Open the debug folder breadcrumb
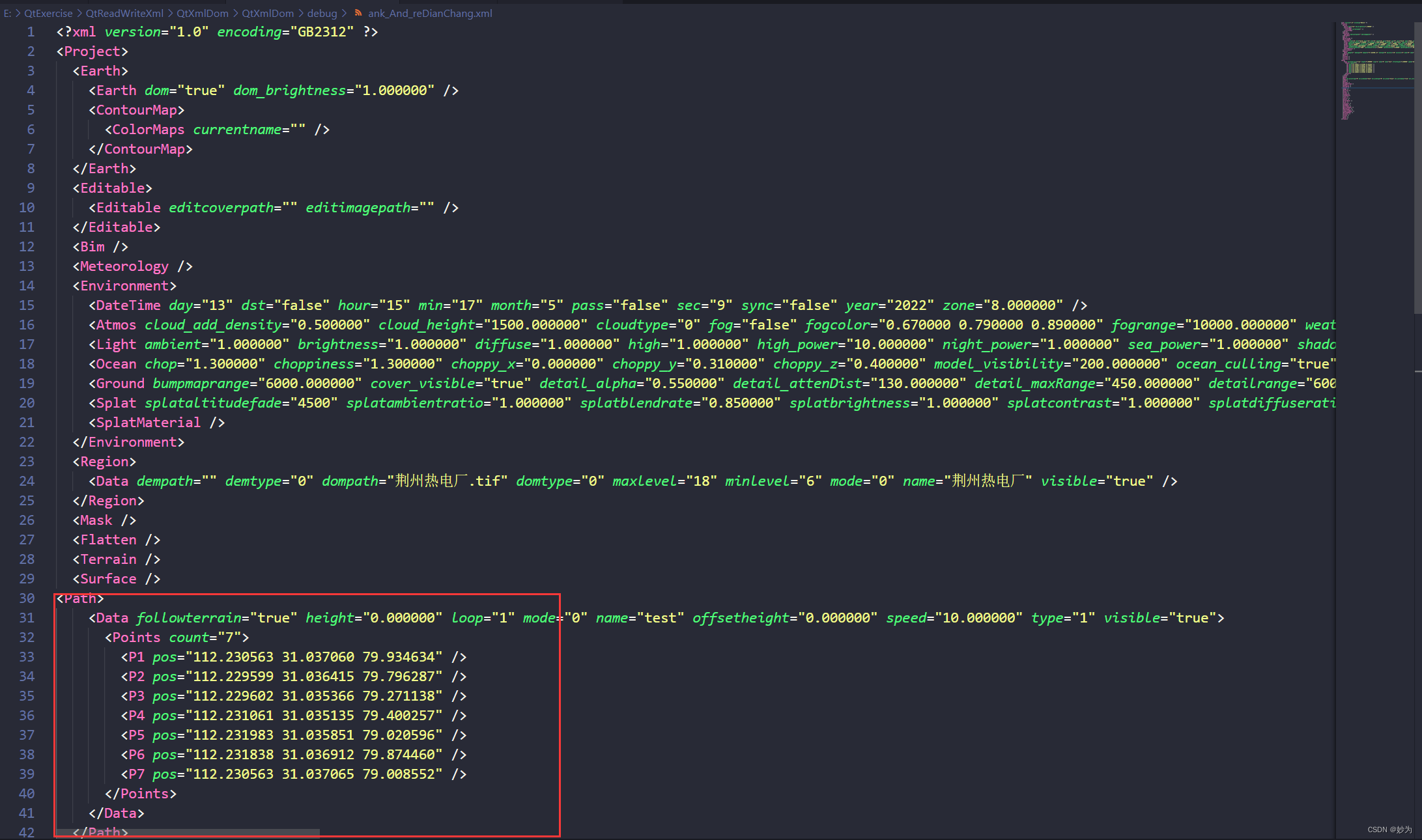The image size is (1422, 840). 322,13
